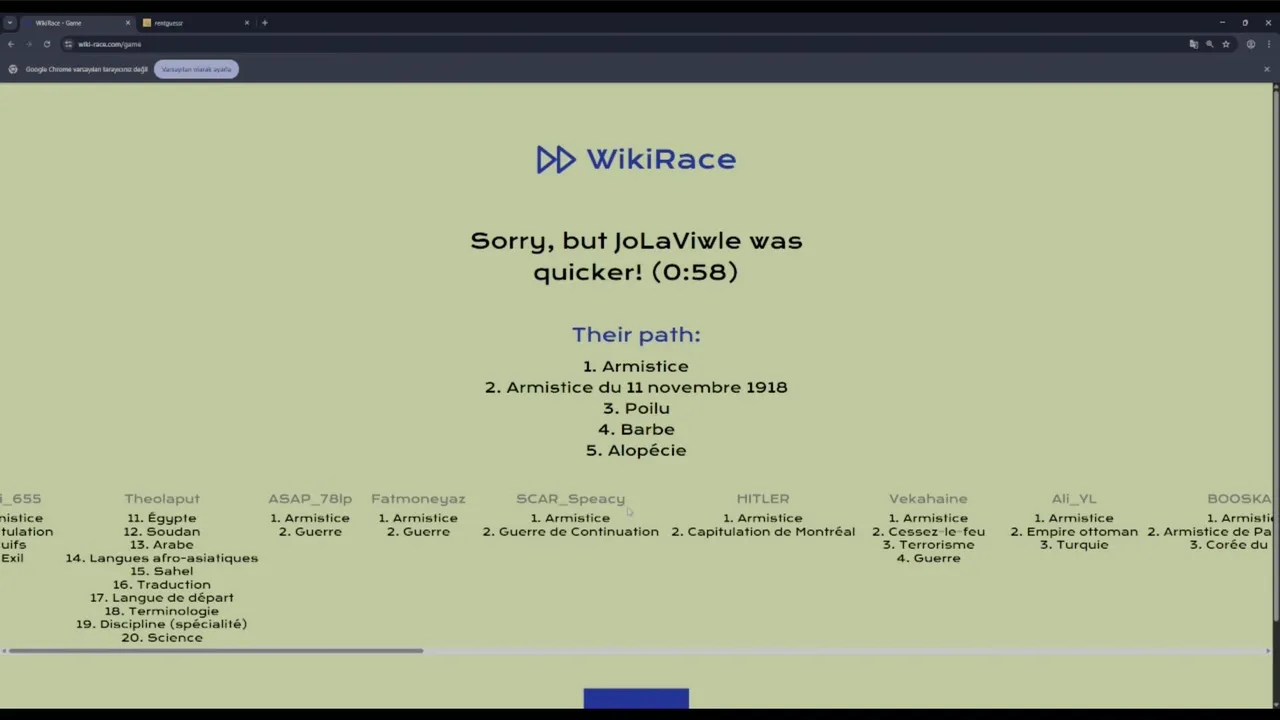Click the WikiRace fast-forward logo icon
The image size is (1280, 720).
pyautogui.click(x=556, y=159)
